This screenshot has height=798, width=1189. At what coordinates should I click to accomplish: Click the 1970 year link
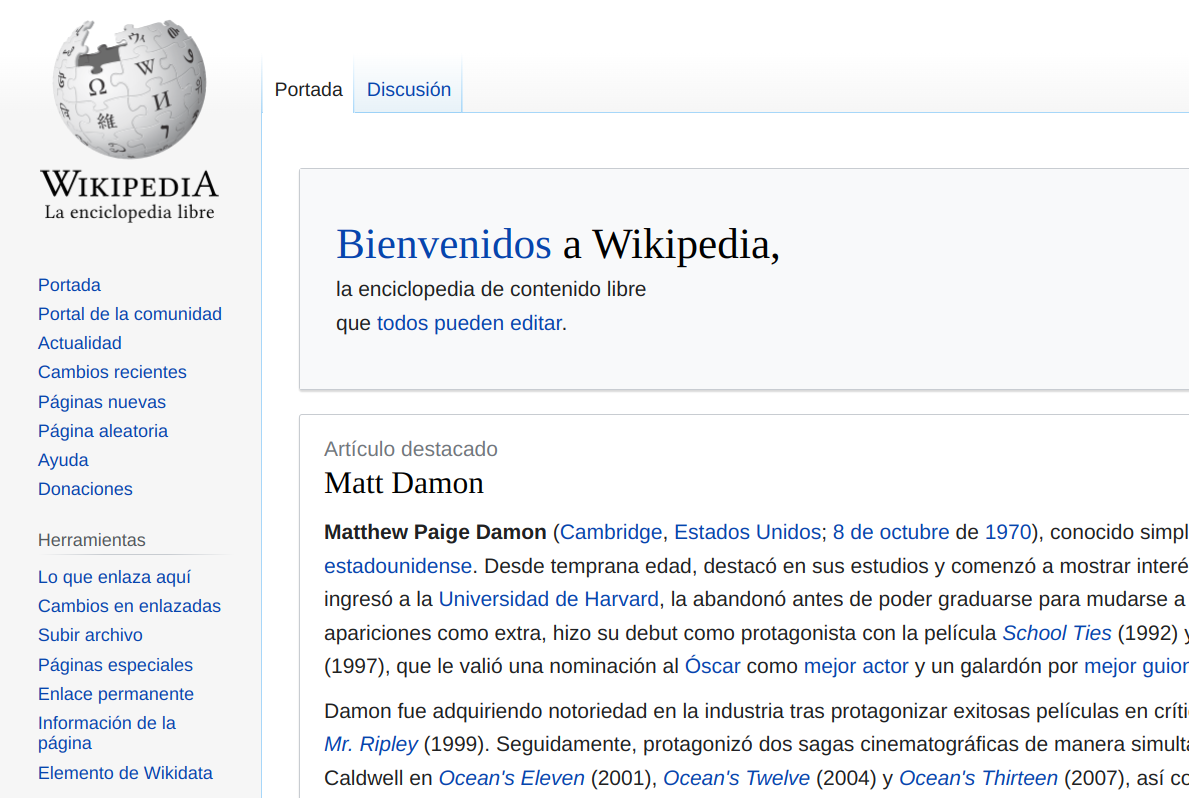tap(1008, 533)
